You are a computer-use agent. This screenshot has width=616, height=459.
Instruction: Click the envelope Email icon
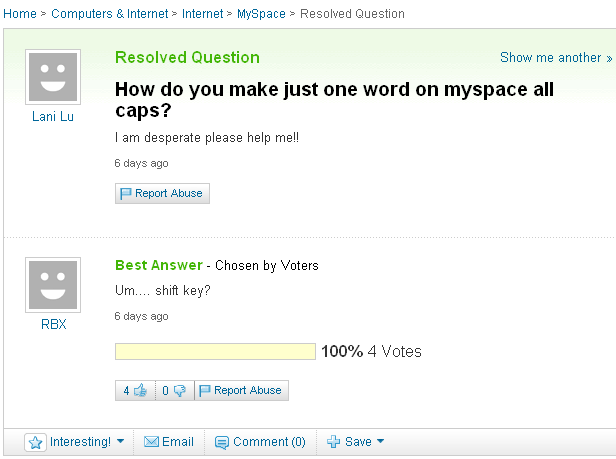coord(151,442)
